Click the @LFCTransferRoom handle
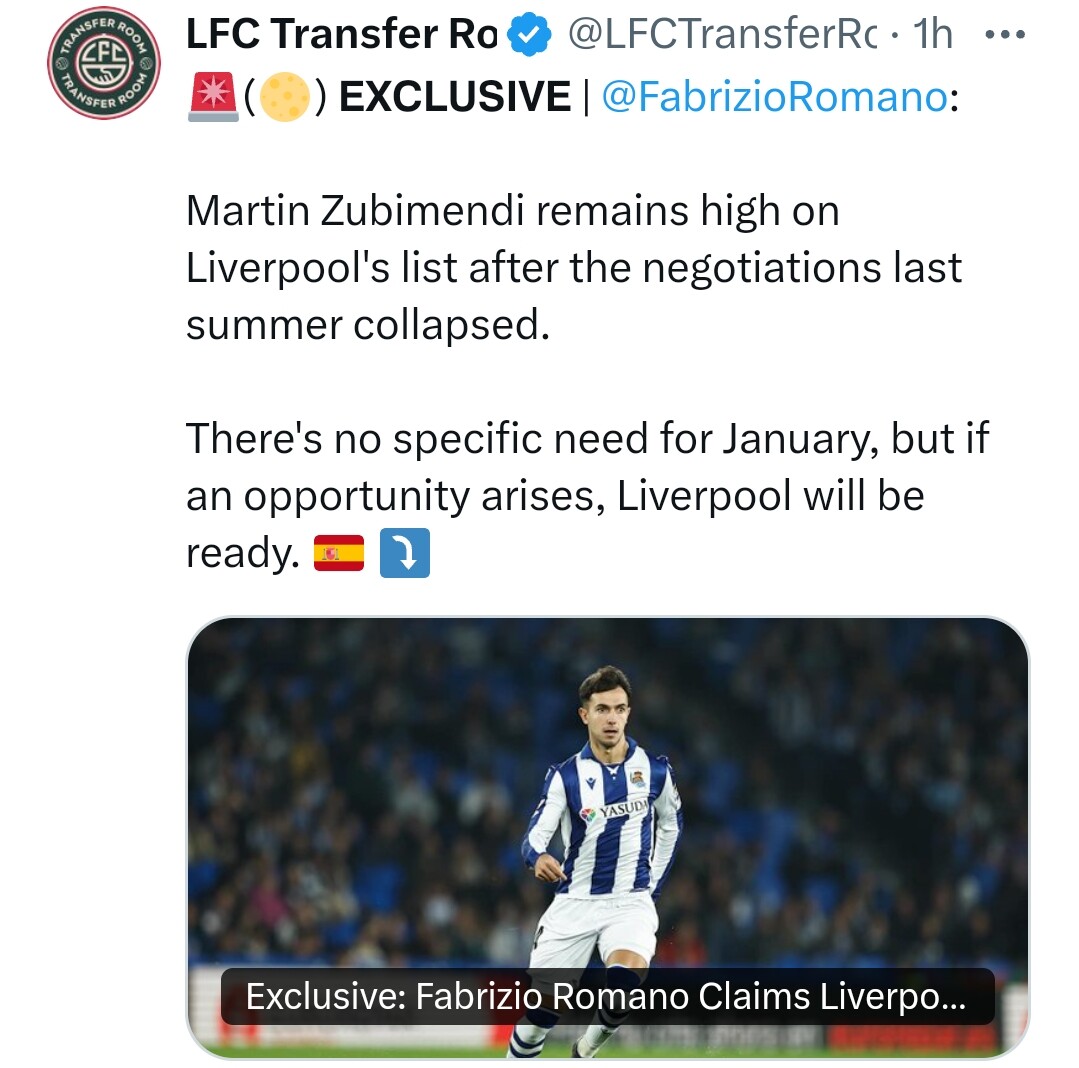Screen dimensions: 1079x1068 (723, 34)
